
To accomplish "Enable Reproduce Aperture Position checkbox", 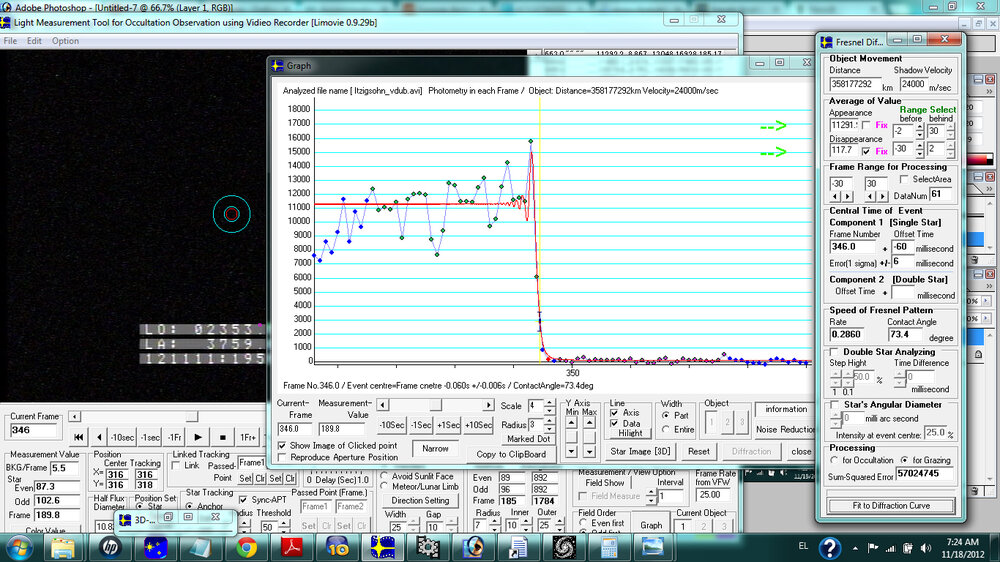I will pyautogui.click(x=283, y=457).
